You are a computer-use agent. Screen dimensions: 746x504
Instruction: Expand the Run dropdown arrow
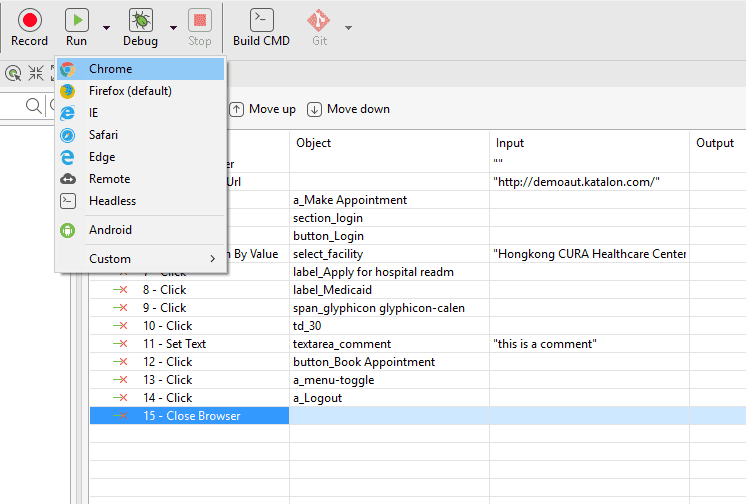tap(106, 28)
